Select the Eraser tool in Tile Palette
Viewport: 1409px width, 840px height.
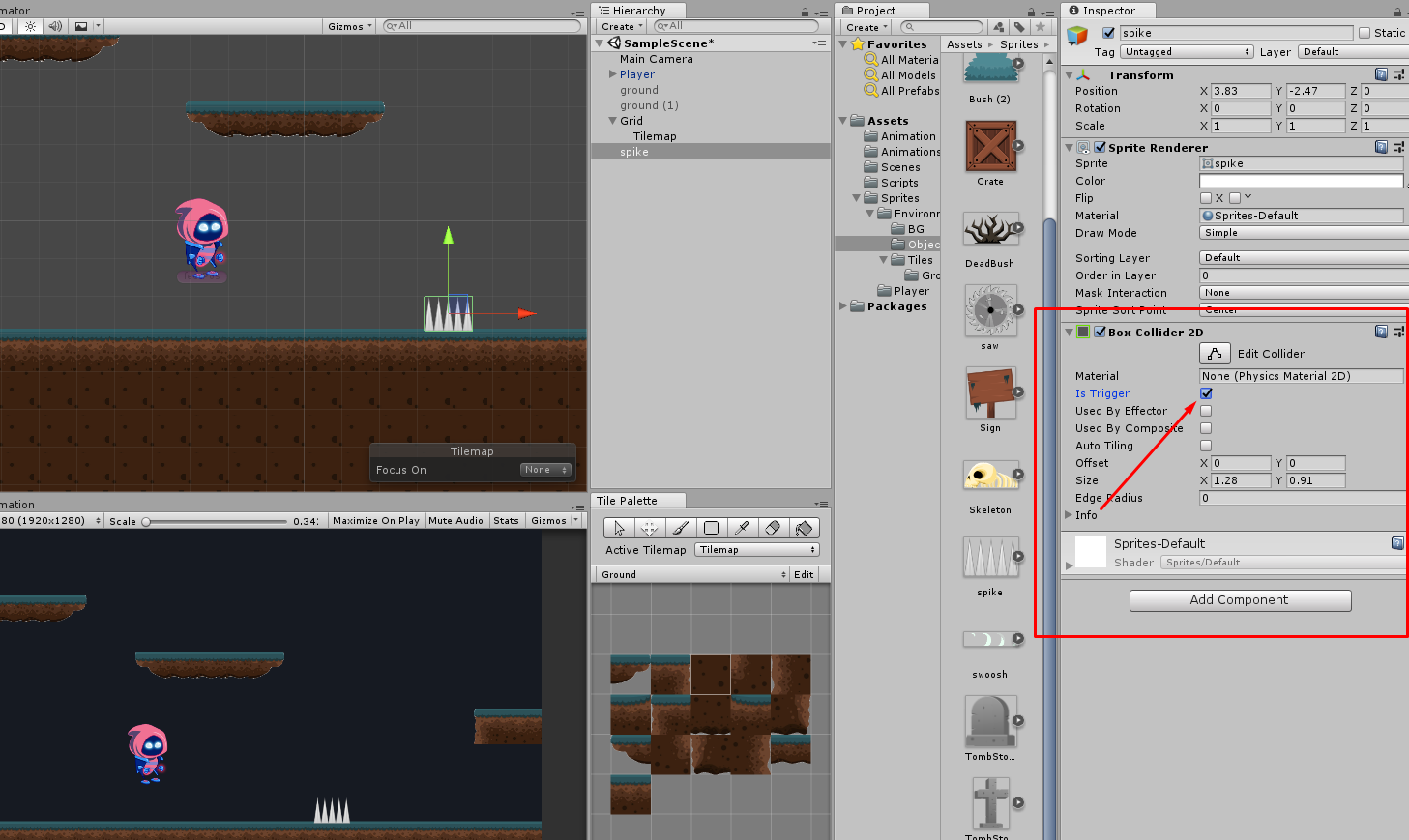click(774, 528)
